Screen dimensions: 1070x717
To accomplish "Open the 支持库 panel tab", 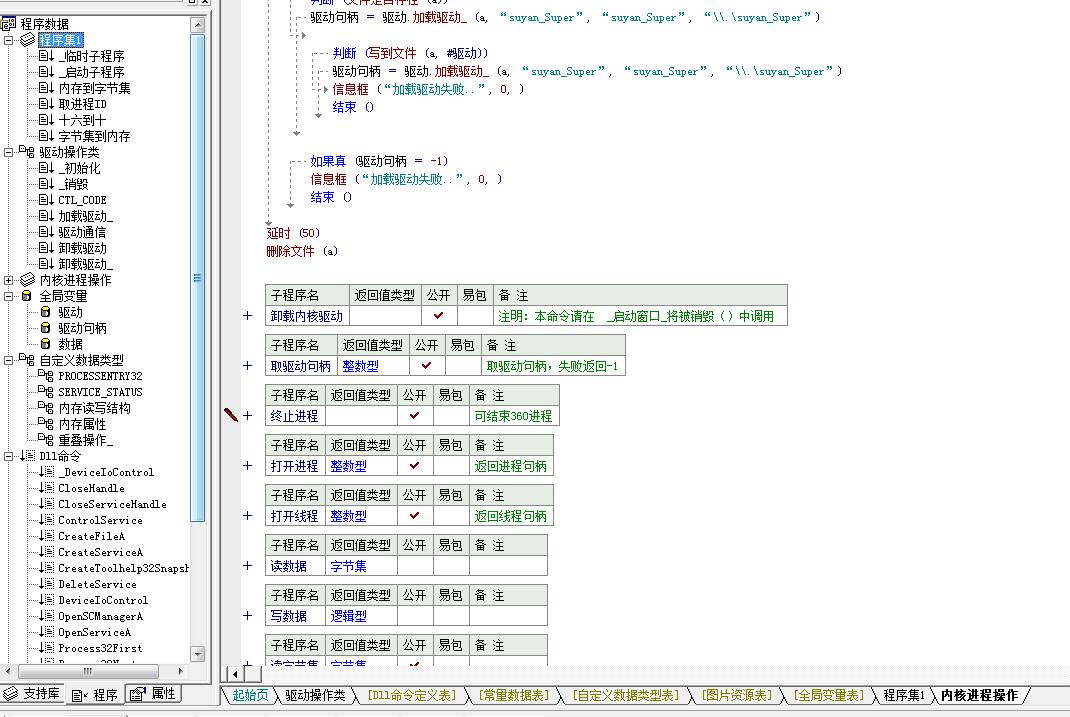I will [x=32, y=693].
